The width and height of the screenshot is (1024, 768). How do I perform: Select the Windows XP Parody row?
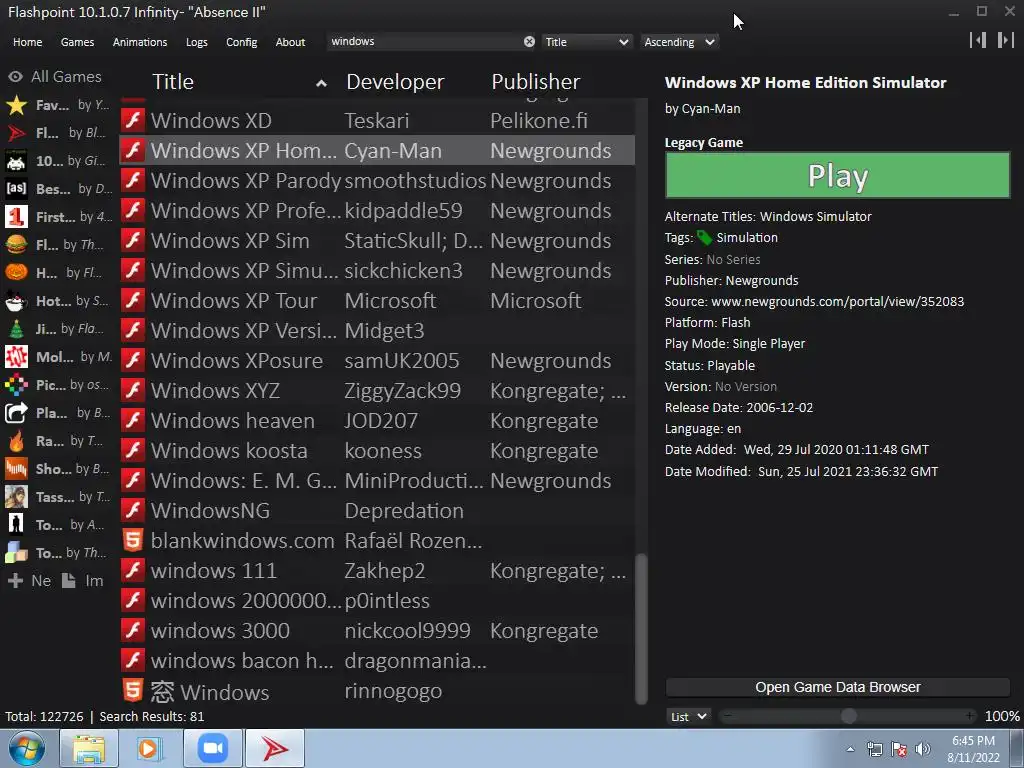pyautogui.click(x=377, y=180)
